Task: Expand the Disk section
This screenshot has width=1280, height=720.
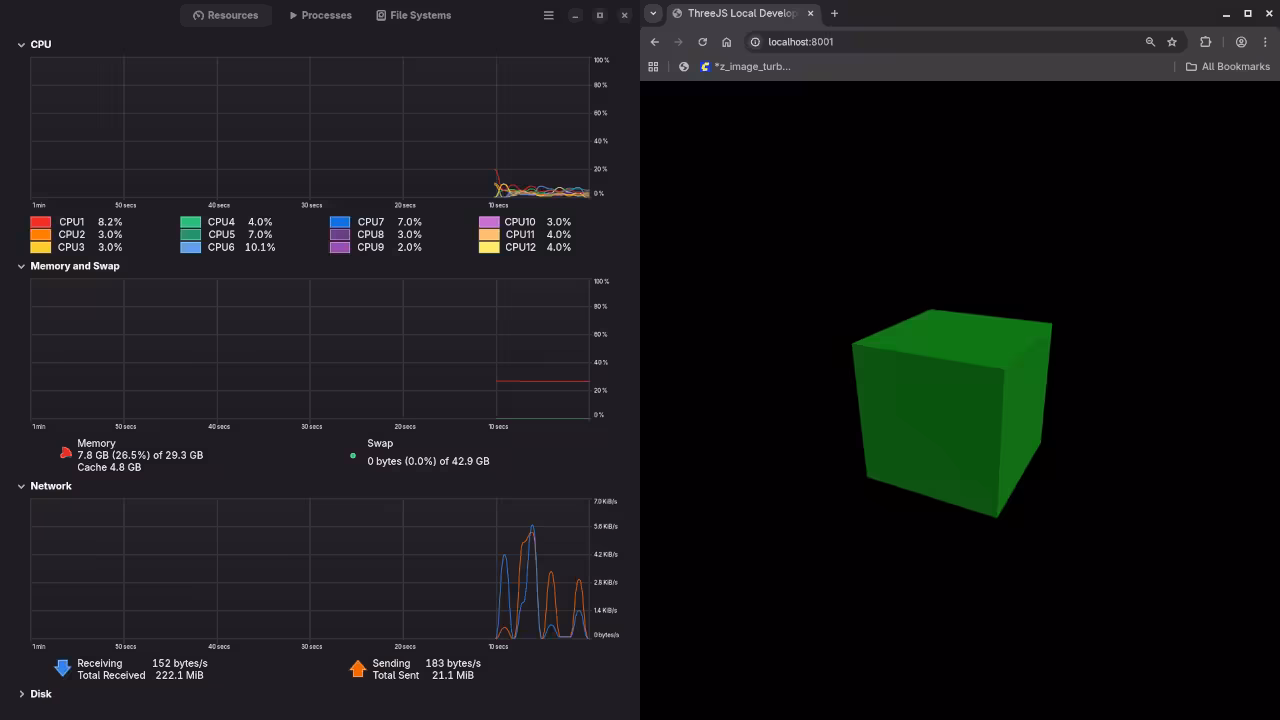Action: click(22, 693)
